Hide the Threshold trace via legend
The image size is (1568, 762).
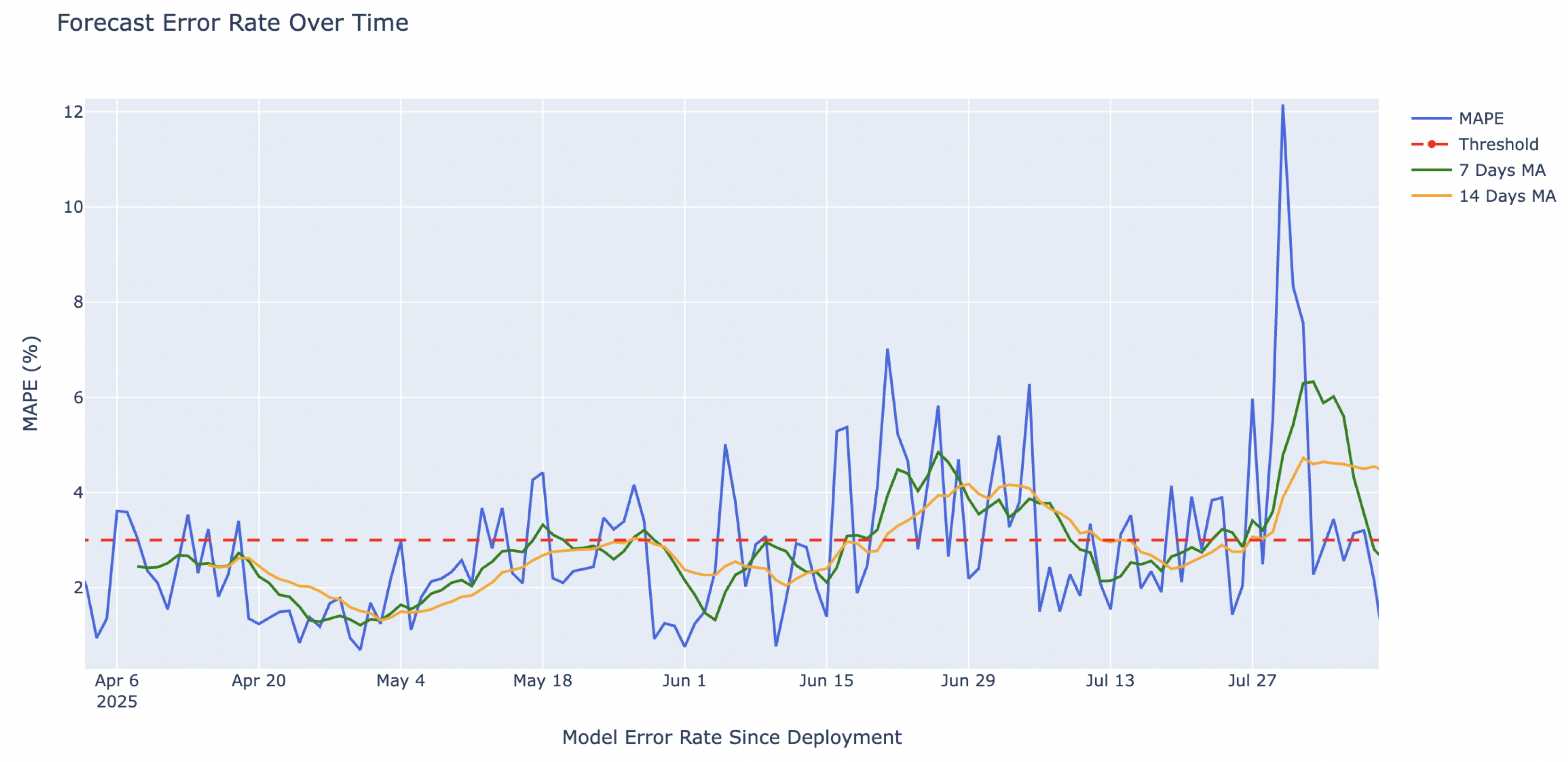[1498, 144]
